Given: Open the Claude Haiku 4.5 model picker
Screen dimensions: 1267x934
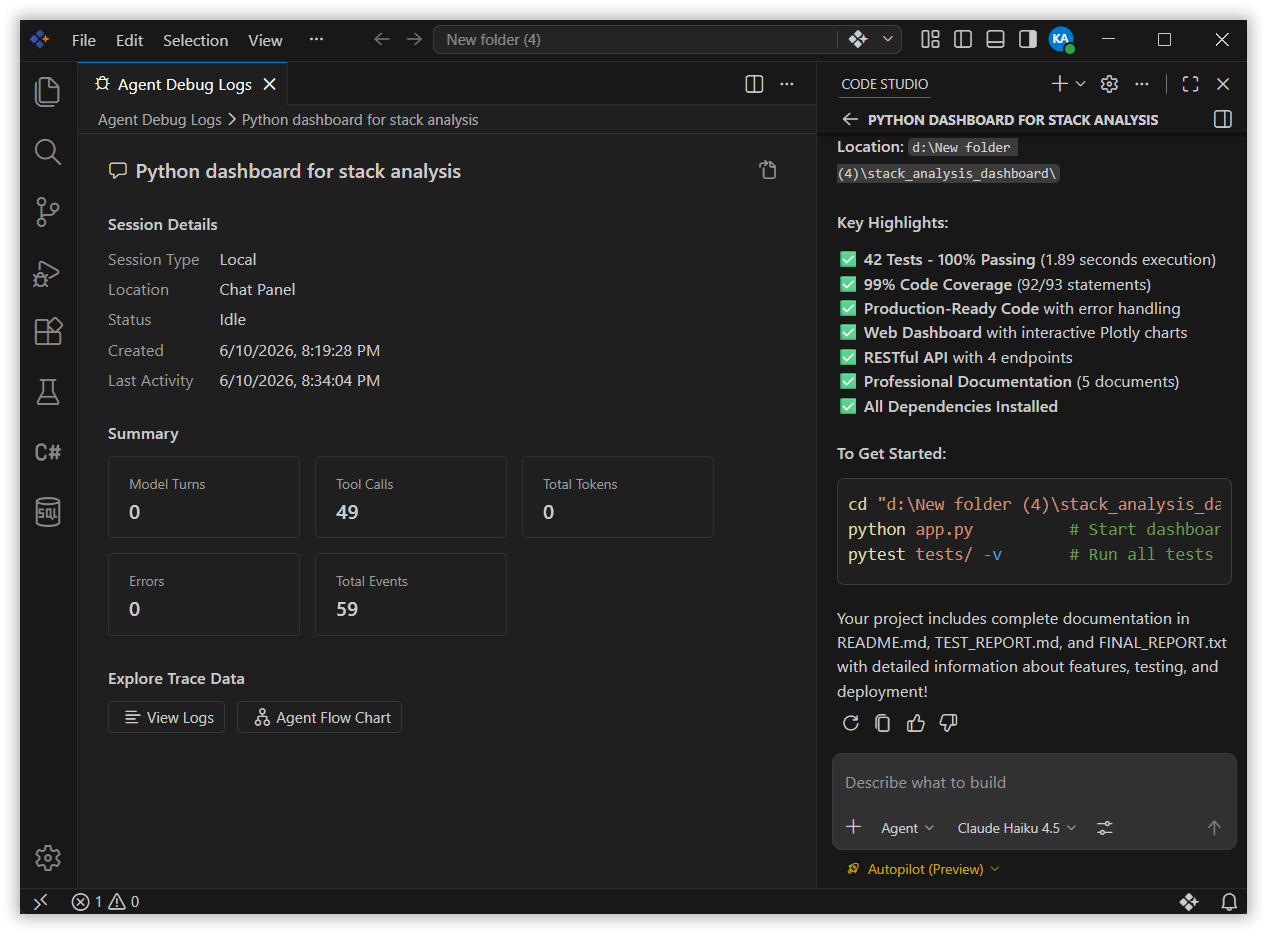Looking at the screenshot, I should pyautogui.click(x=1017, y=827).
